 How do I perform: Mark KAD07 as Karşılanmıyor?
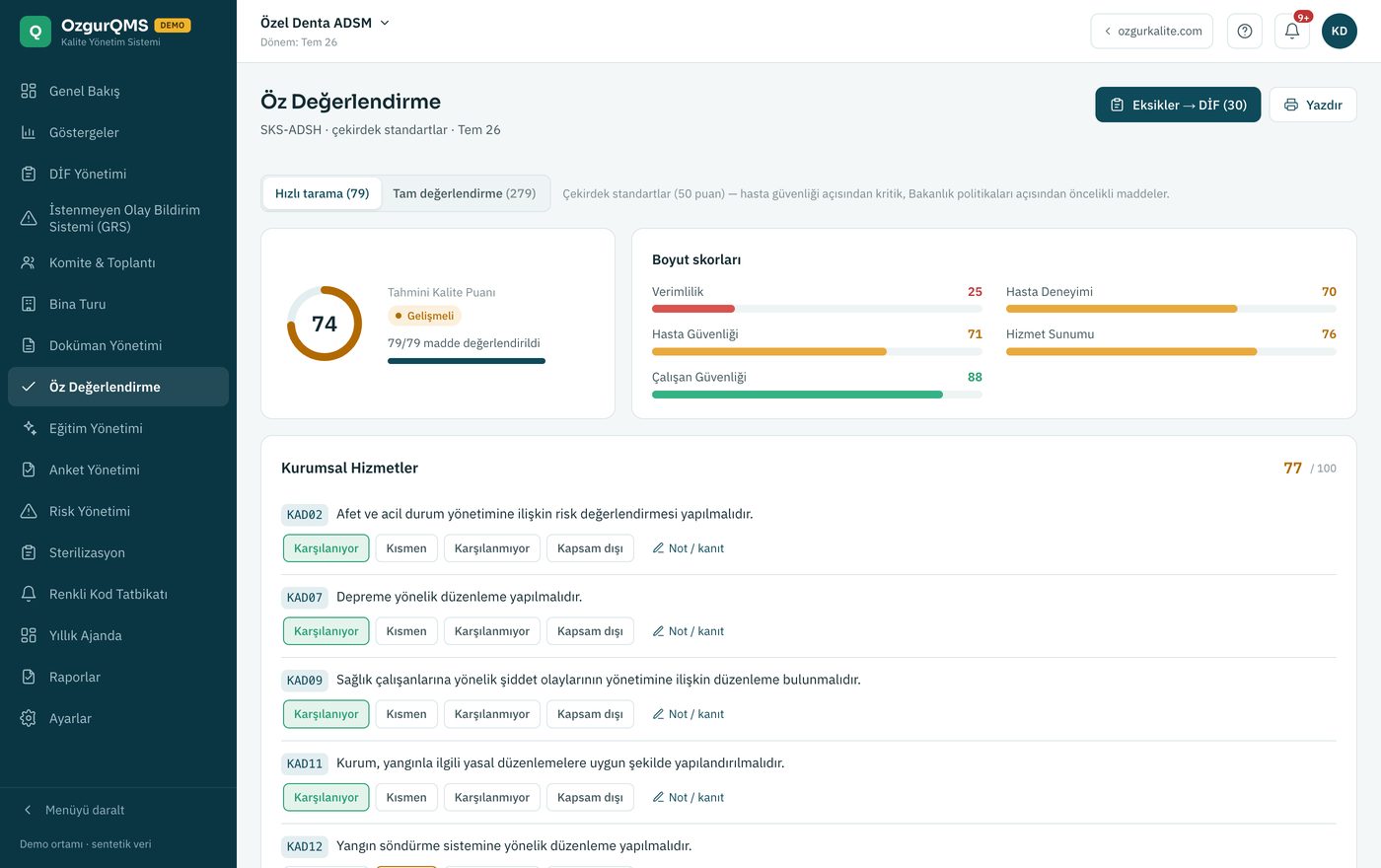pyautogui.click(x=492, y=631)
